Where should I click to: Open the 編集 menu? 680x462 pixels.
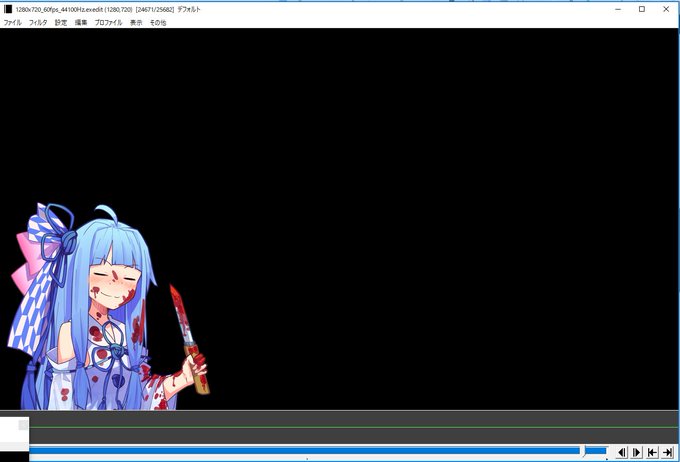point(81,23)
